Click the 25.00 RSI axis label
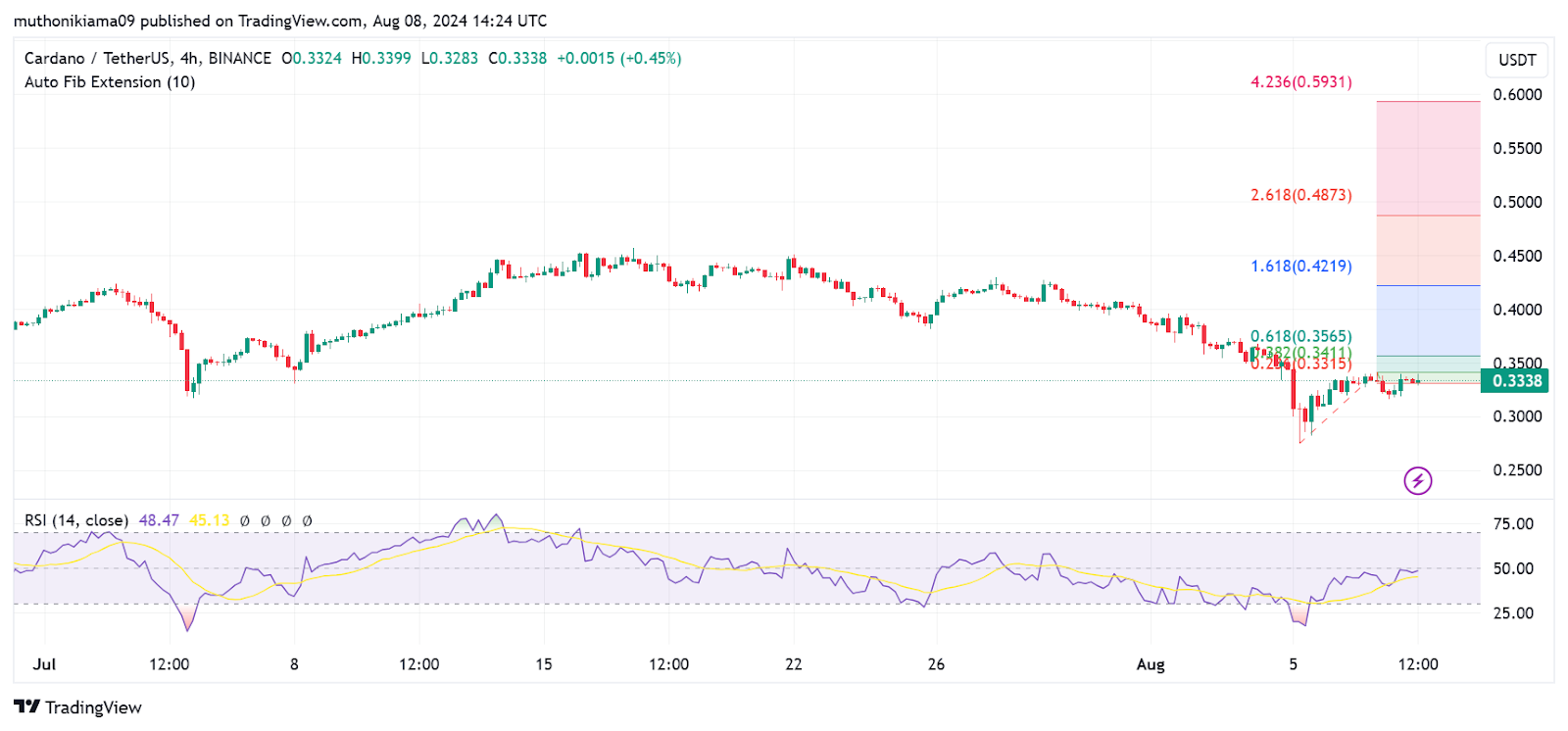Screen dimensions: 1568x731 click(x=1513, y=613)
